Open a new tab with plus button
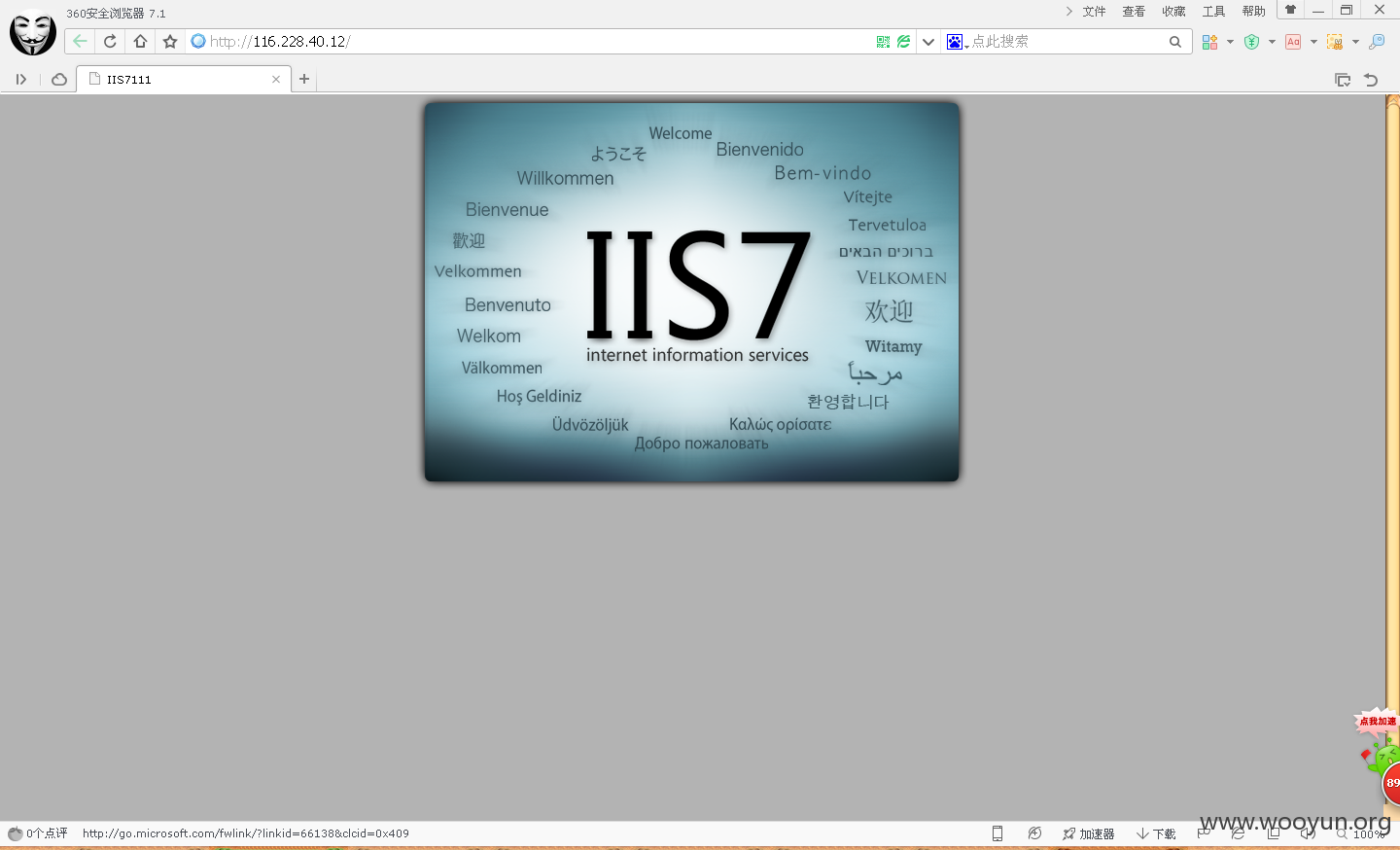The height and width of the screenshot is (850, 1400). 304,79
